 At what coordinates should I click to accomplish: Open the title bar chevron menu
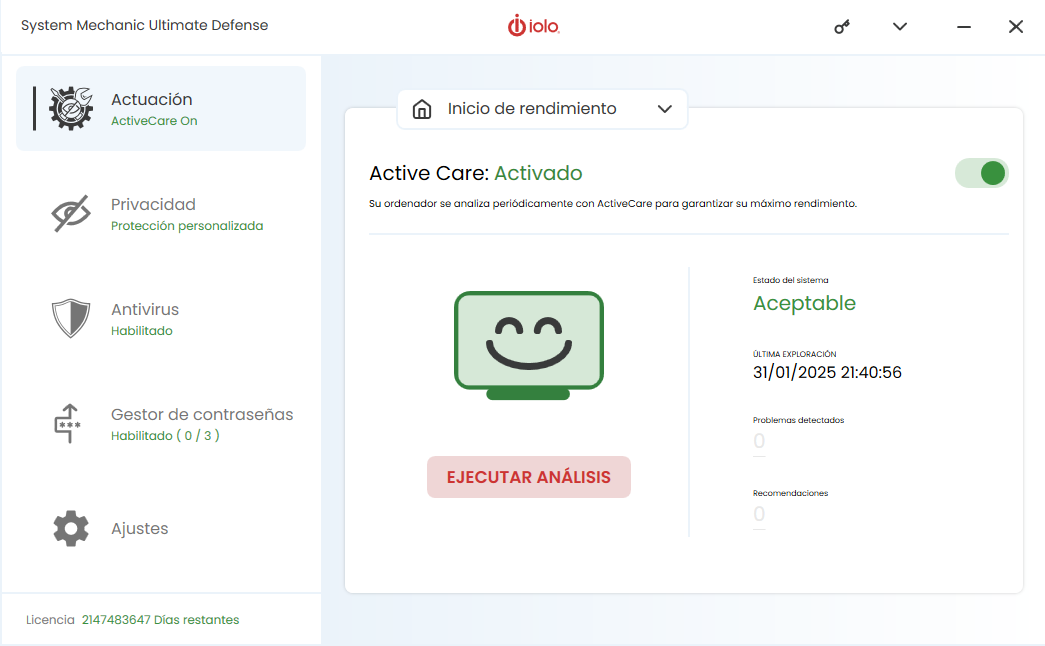pyautogui.click(x=900, y=27)
